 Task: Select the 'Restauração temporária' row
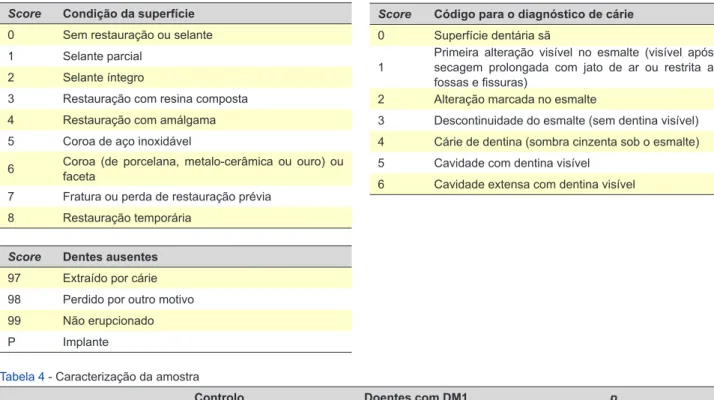[x=176, y=218]
